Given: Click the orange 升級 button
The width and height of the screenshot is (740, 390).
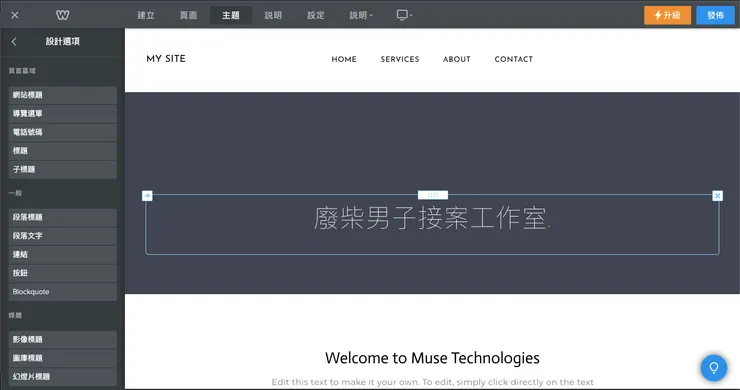Looking at the screenshot, I should [667, 15].
